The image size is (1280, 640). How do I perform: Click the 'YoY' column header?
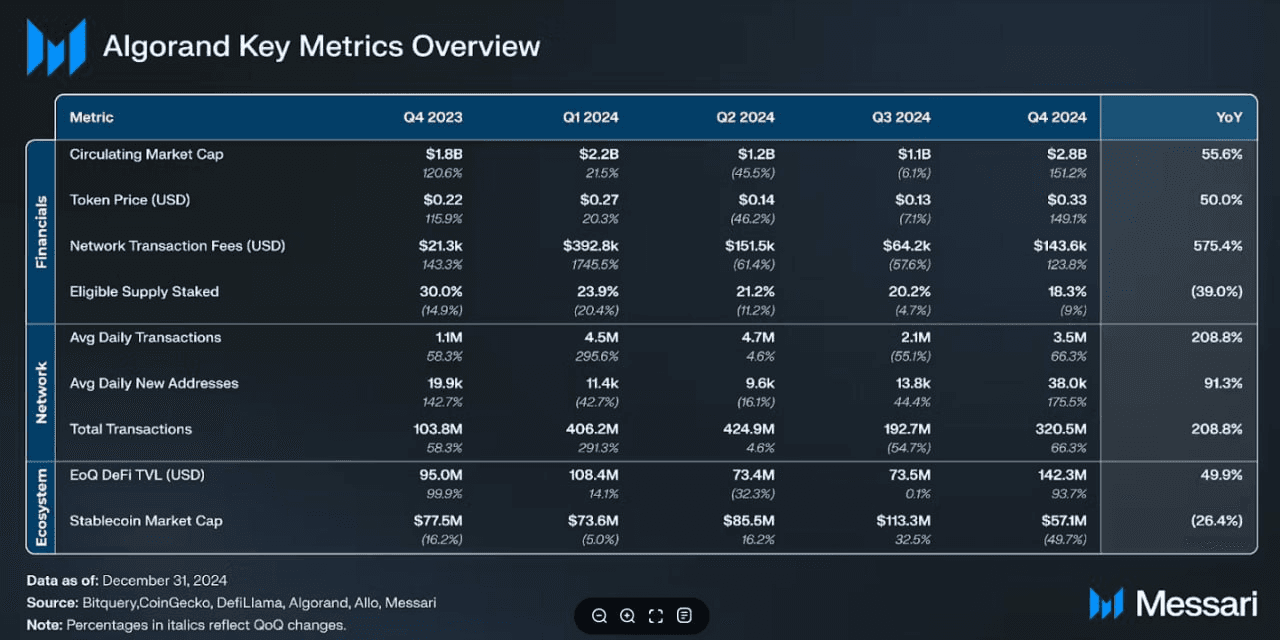pos(1230,117)
